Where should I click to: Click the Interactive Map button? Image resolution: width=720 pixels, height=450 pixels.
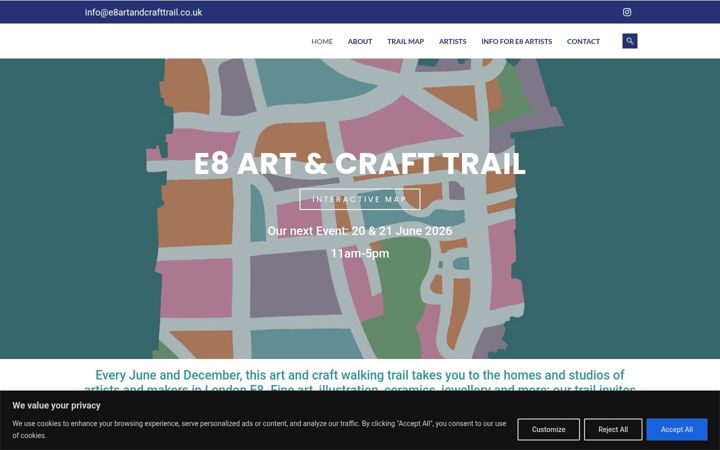[x=360, y=199]
